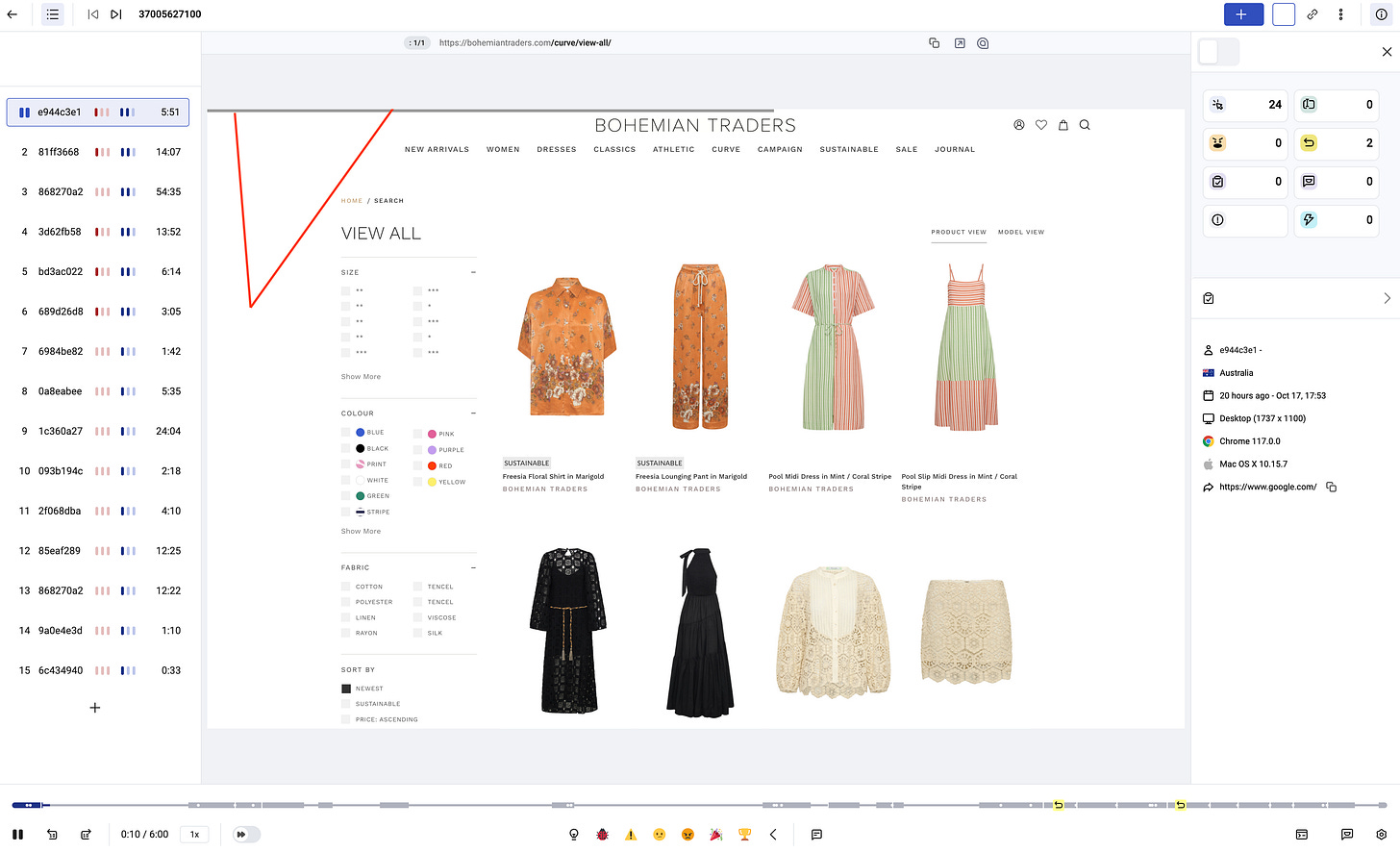This screenshot has width=1400, height=852.
Task: Open the feedback chat icon at bottom right
Action: tap(1347, 835)
